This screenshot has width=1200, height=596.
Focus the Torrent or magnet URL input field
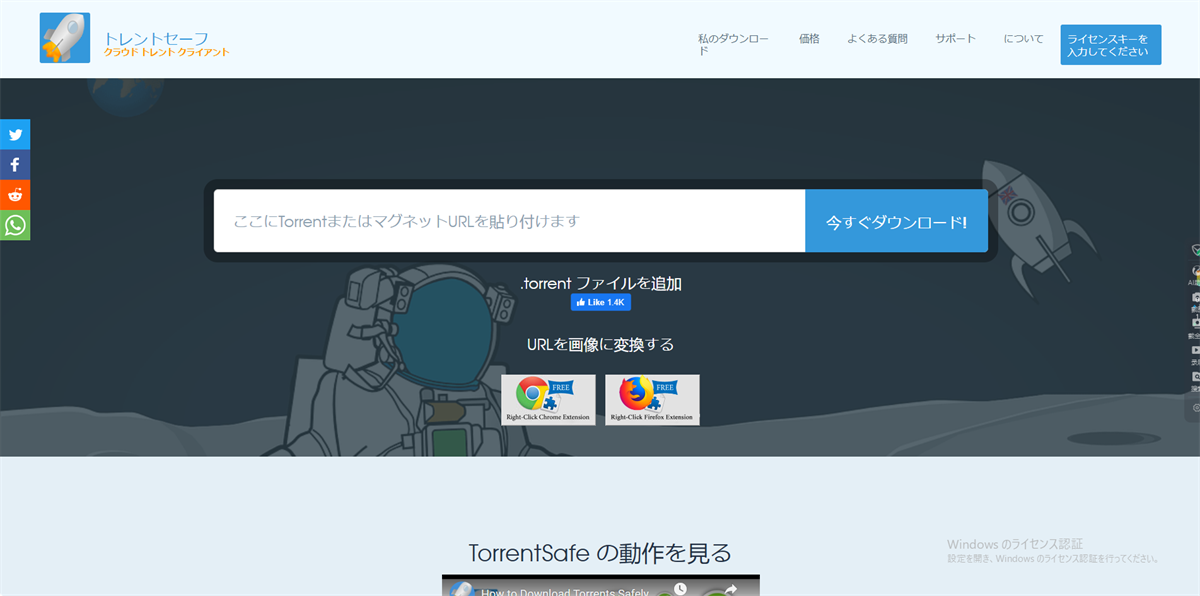(x=509, y=221)
